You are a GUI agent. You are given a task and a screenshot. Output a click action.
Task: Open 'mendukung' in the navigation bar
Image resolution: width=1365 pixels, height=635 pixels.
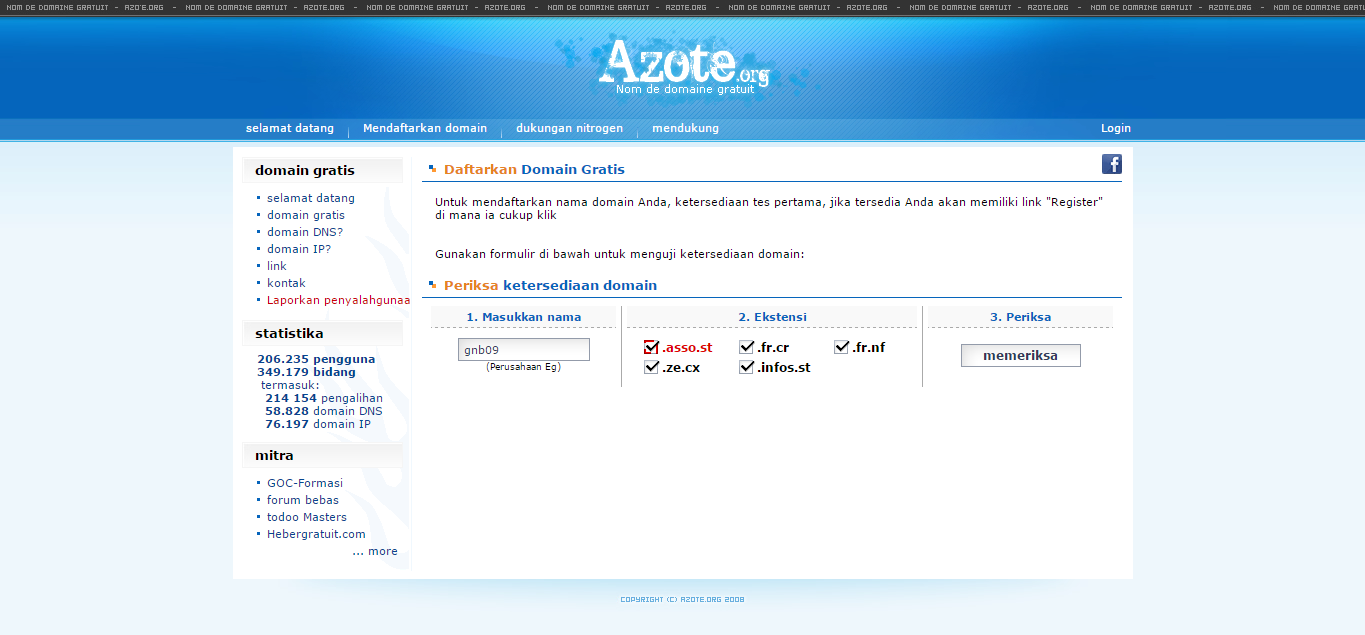[685, 128]
